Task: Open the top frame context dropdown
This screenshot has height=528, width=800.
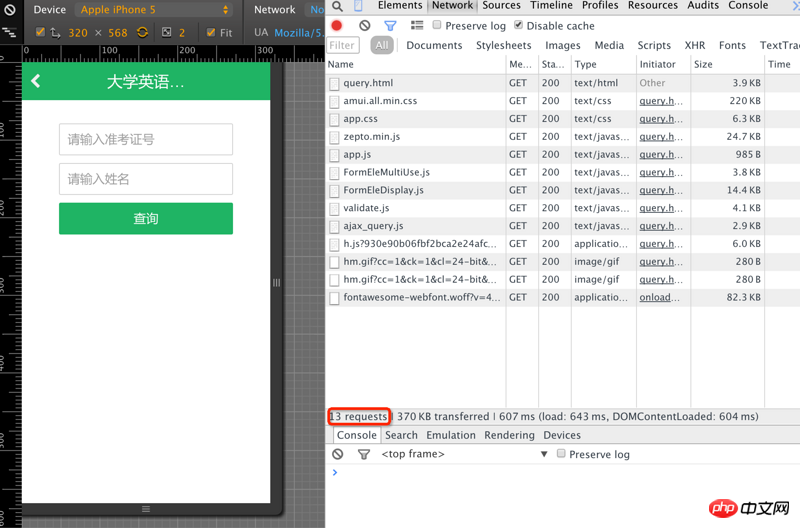Action: tap(464, 454)
